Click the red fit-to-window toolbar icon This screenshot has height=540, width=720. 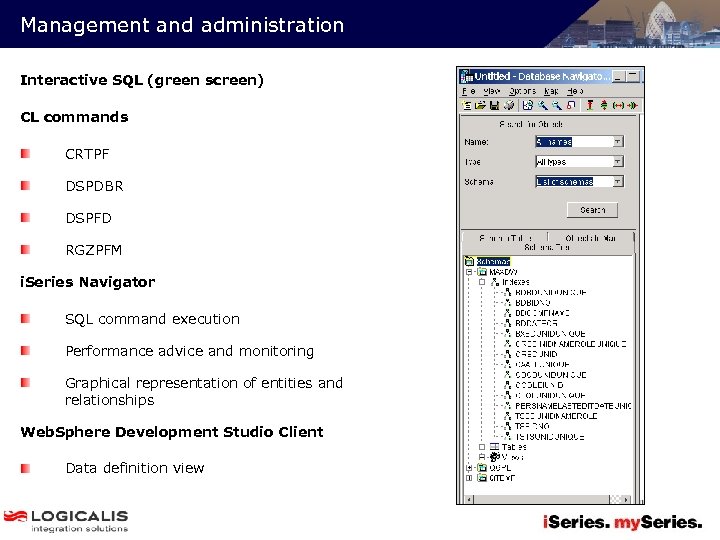click(x=571, y=106)
